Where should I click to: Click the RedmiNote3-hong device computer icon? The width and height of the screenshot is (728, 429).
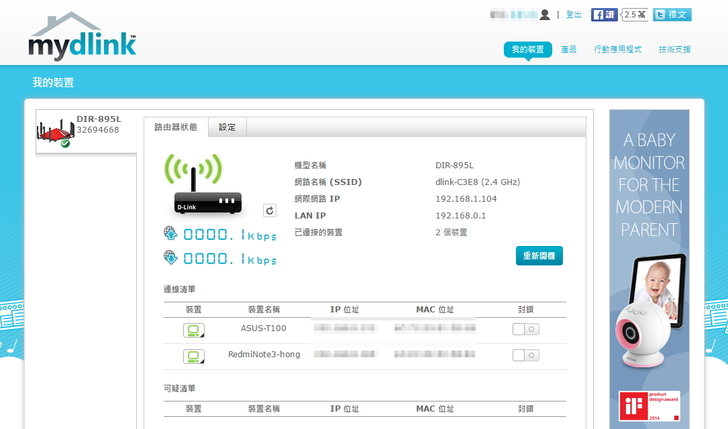(x=194, y=355)
